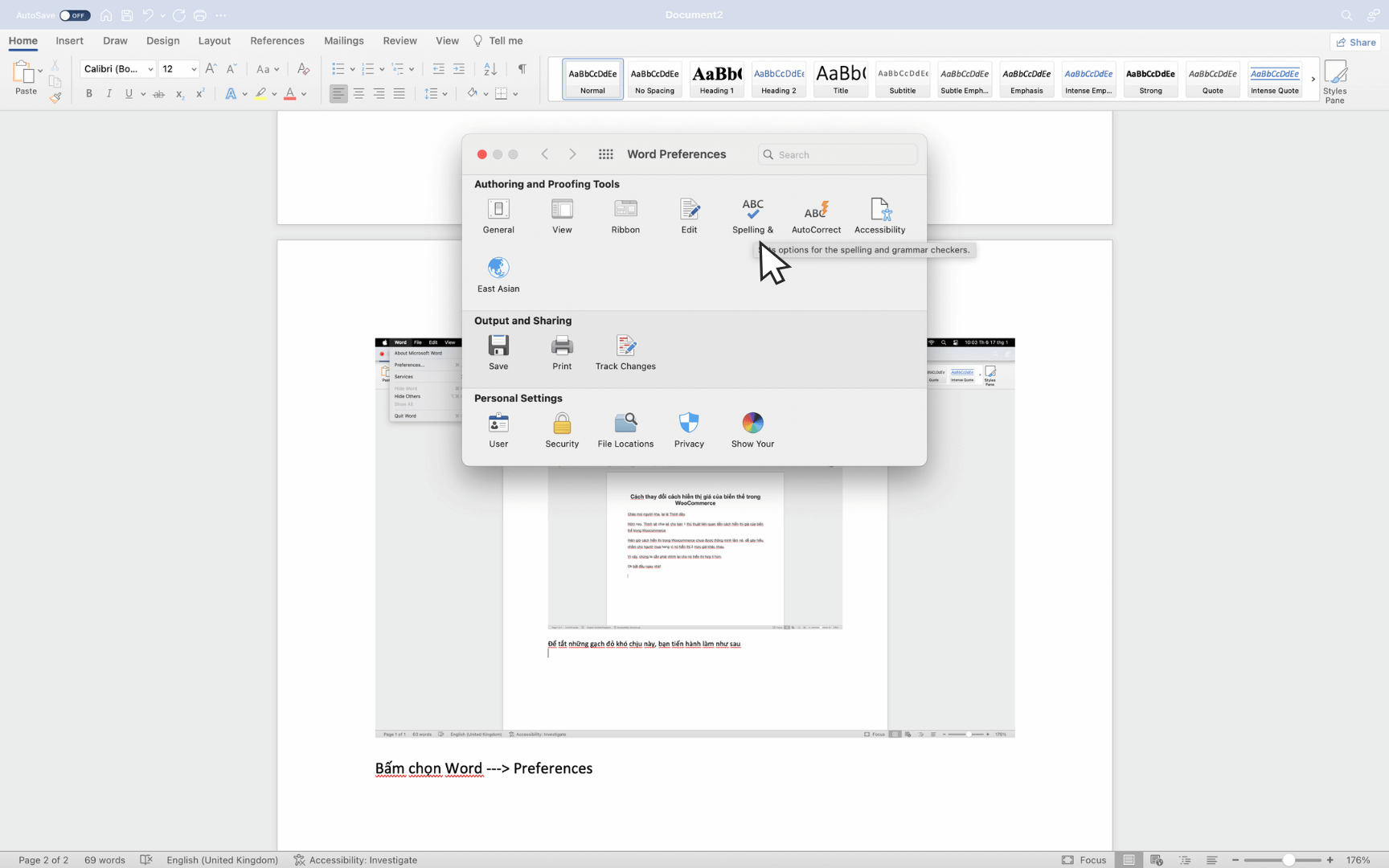Open Track Changes preferences
This screenshot has height=868, width=1389.
point(625,353)
